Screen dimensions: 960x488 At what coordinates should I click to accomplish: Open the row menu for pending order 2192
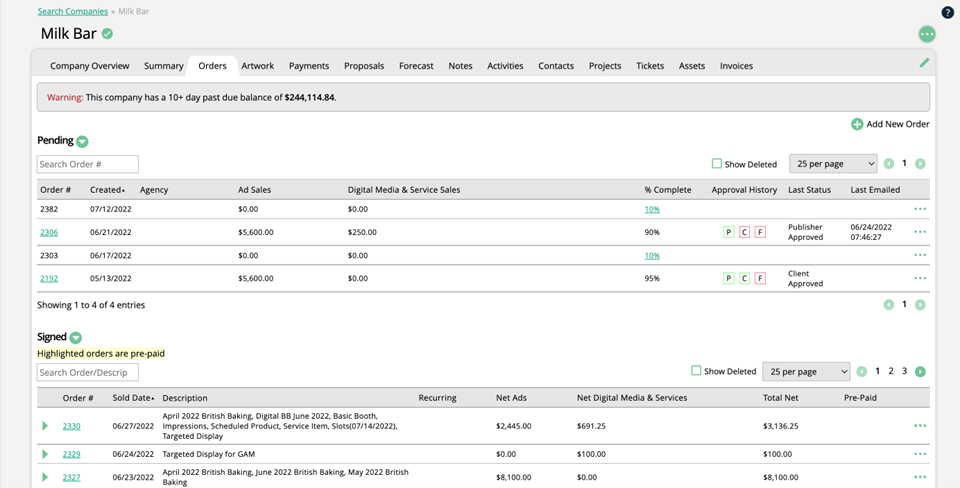920,279
